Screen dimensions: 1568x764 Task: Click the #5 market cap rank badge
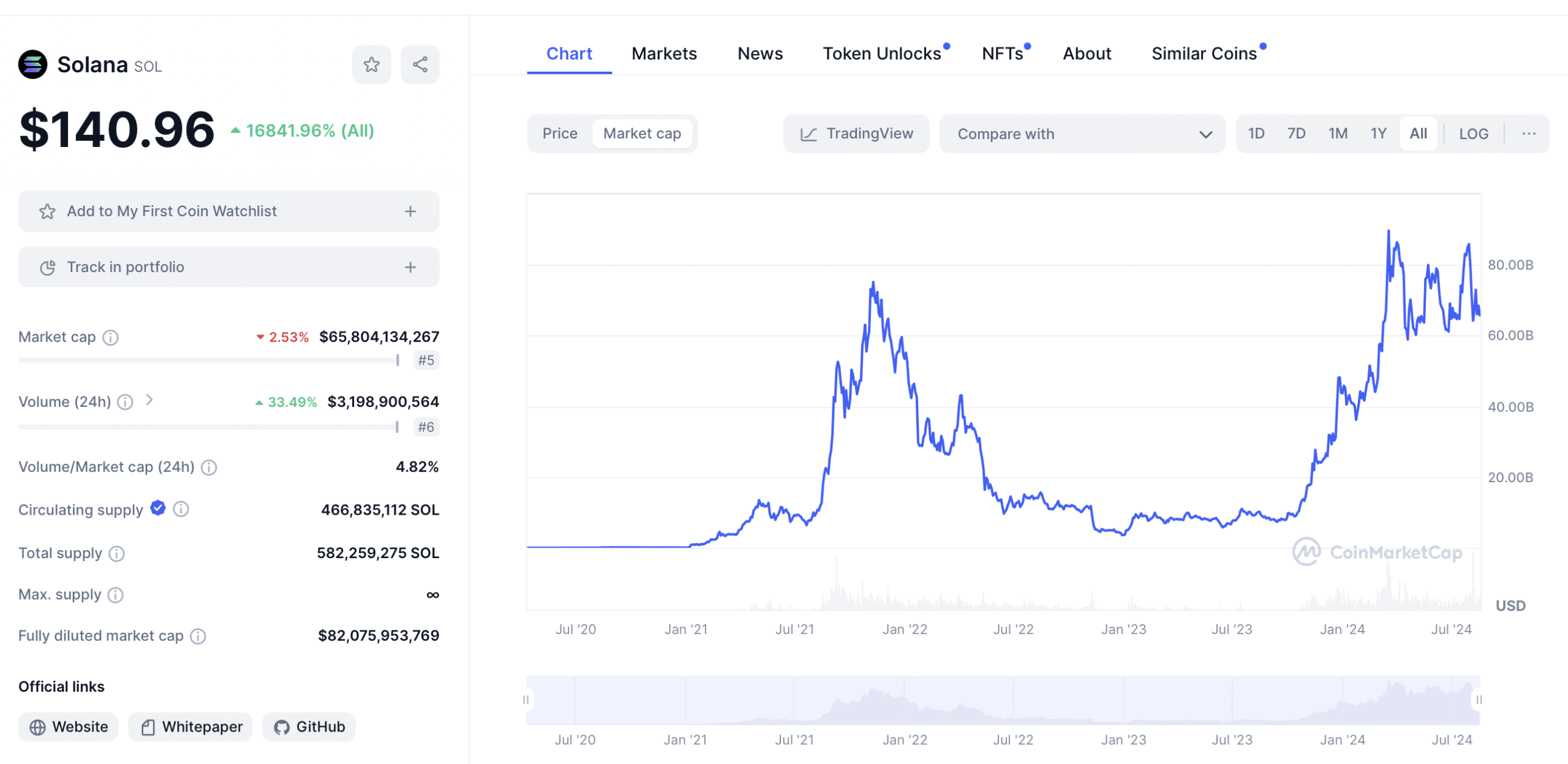click(426, 360)
